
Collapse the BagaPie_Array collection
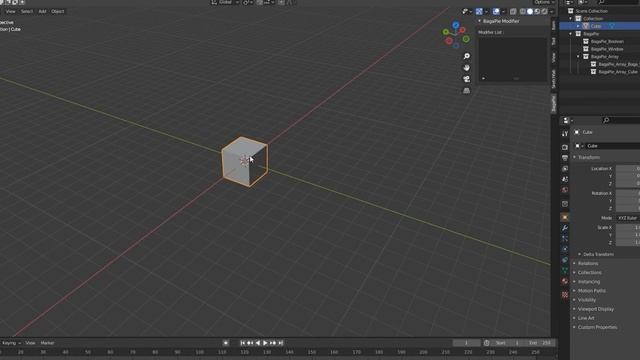tap(578, 57)
